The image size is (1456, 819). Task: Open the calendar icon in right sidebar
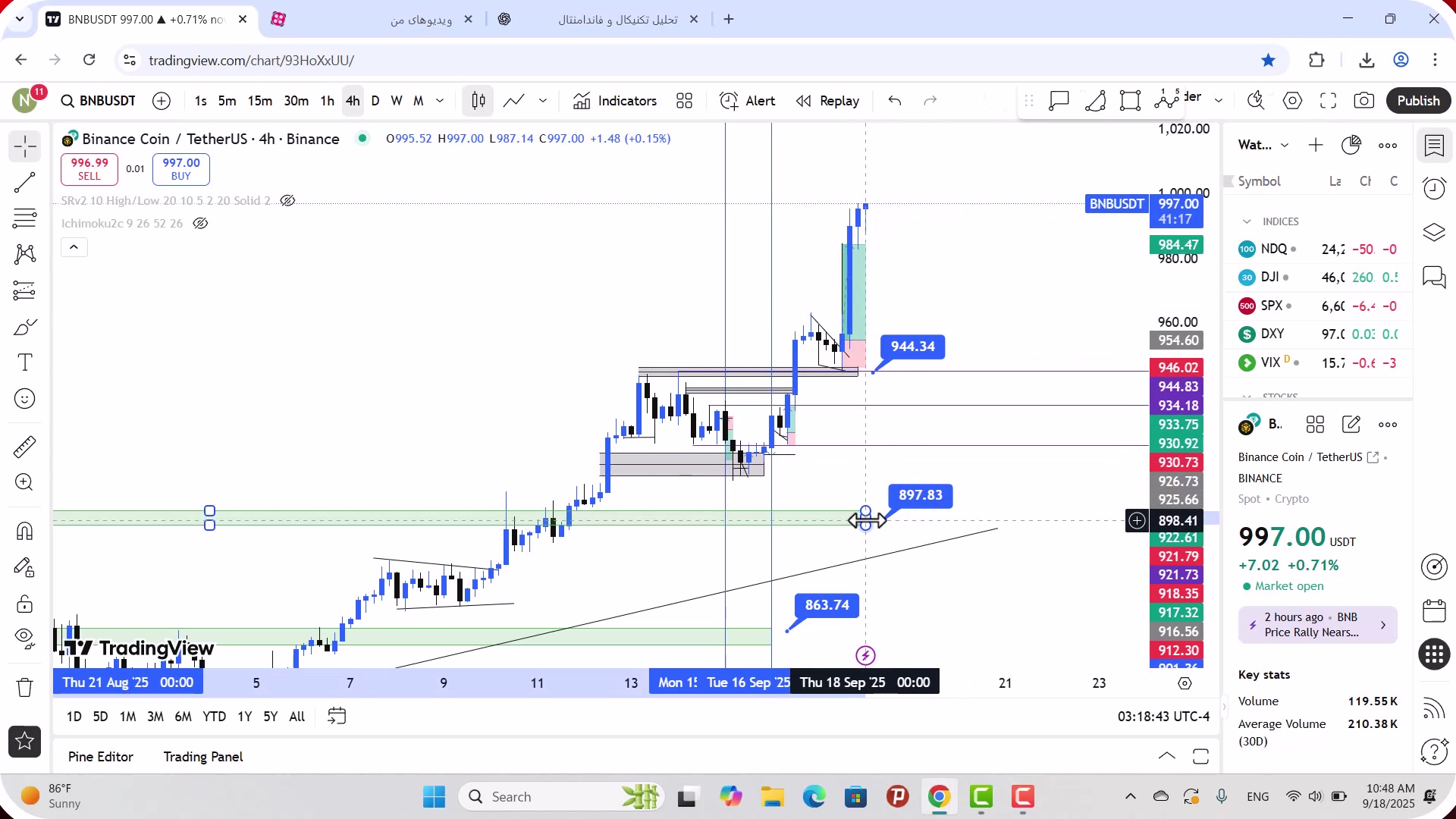pos(1434,611)
